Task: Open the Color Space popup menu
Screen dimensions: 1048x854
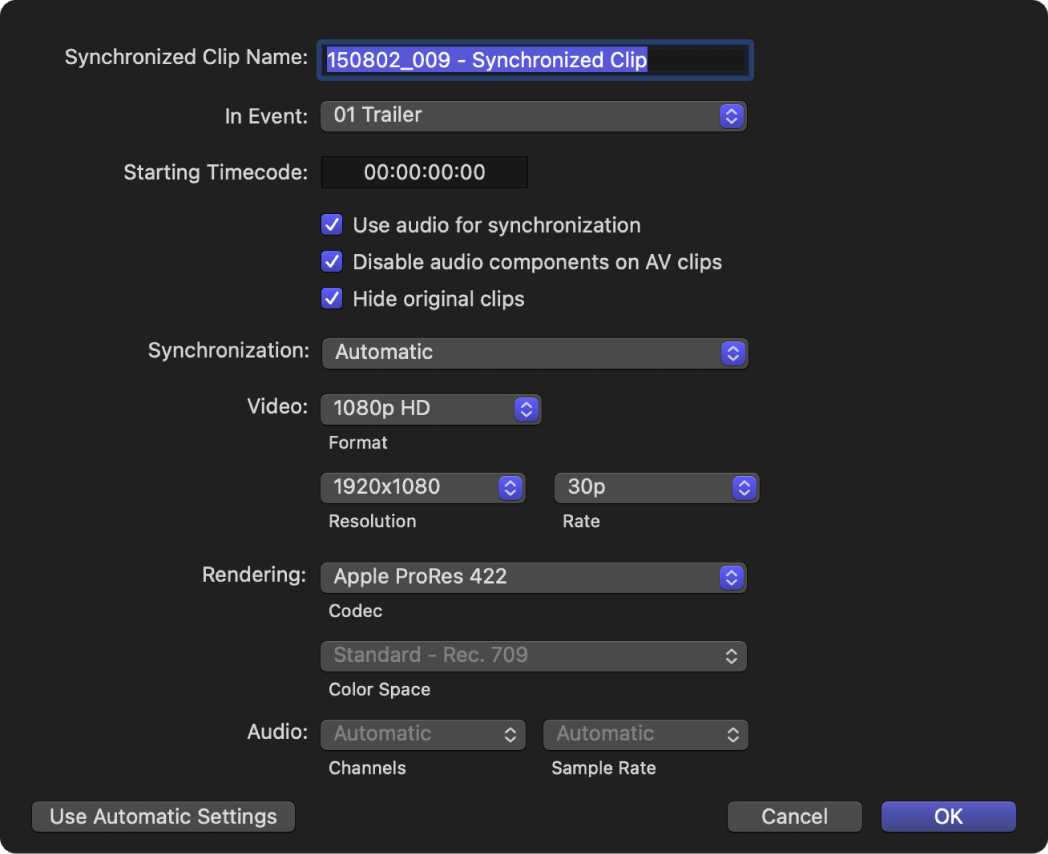Action: (534, 656)
